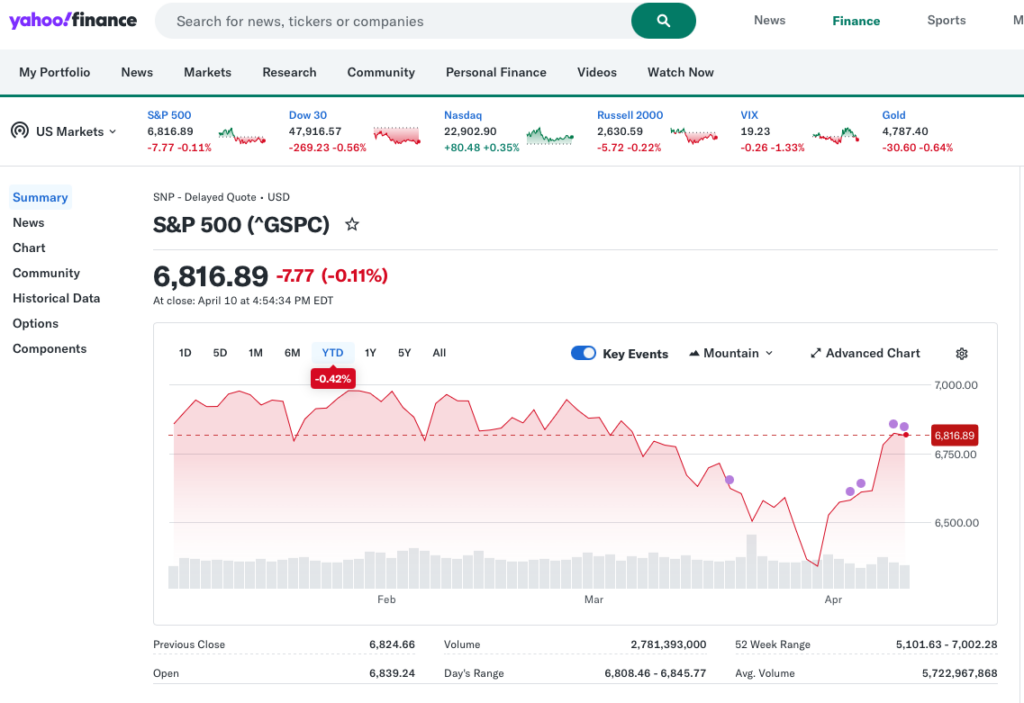Go to the Sports section link
Viewport: 1024px width, 703px height.
(x=946, y=20)
